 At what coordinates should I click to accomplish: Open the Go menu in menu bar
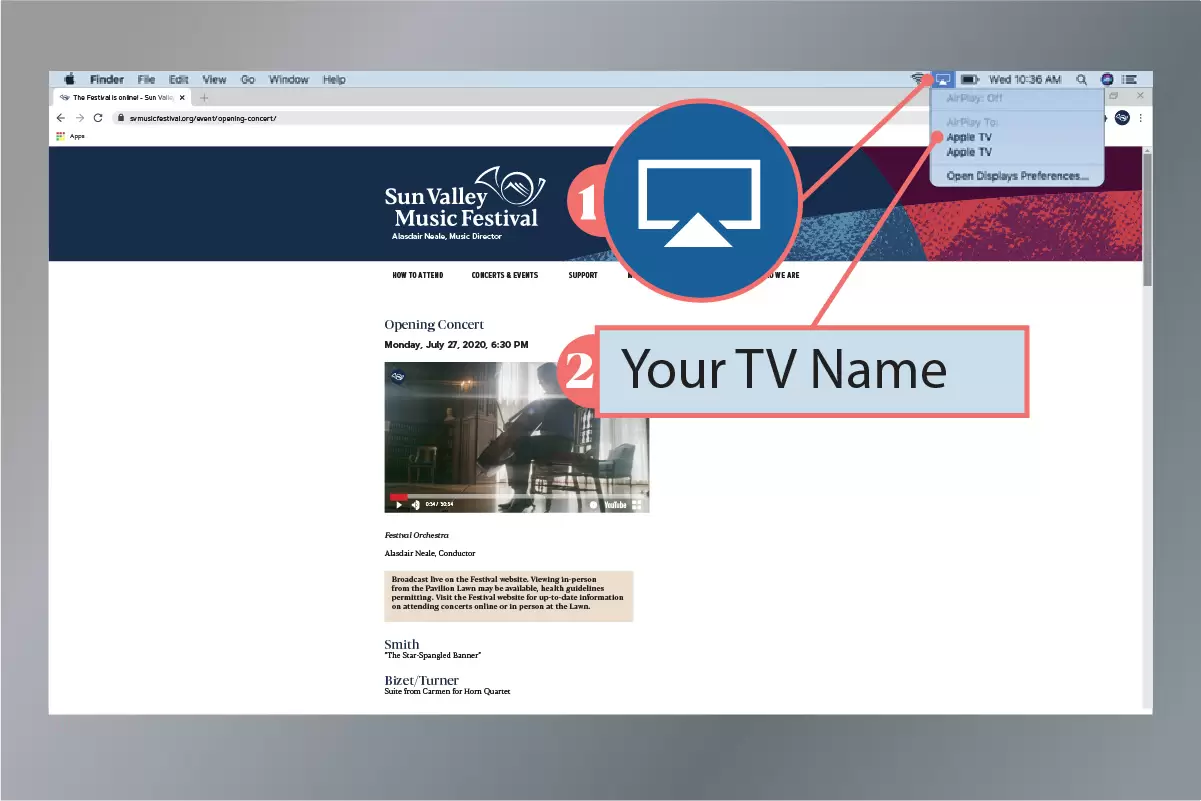click(x=247, y=80)
